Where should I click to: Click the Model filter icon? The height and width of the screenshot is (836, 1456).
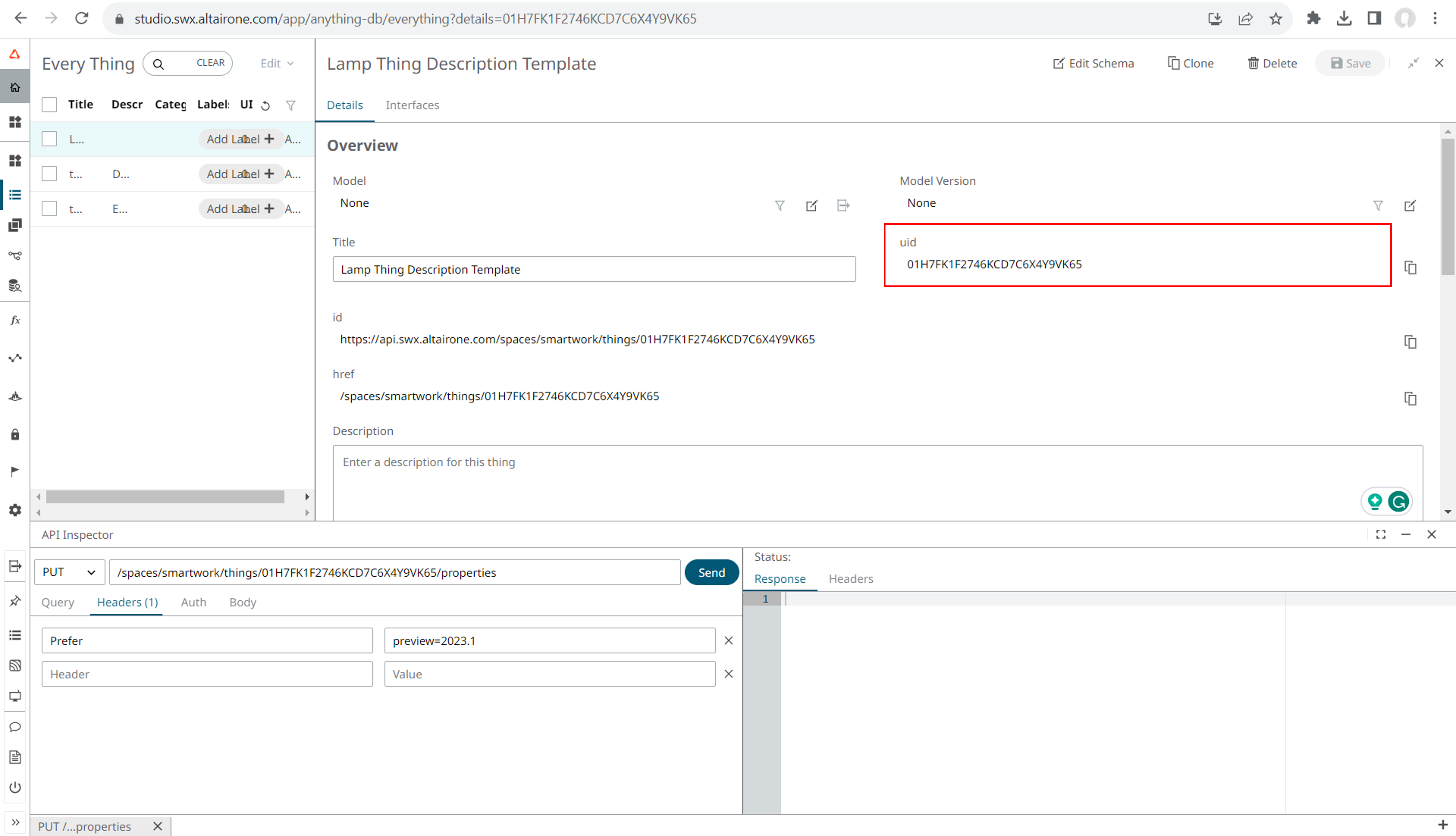[779, 206]
